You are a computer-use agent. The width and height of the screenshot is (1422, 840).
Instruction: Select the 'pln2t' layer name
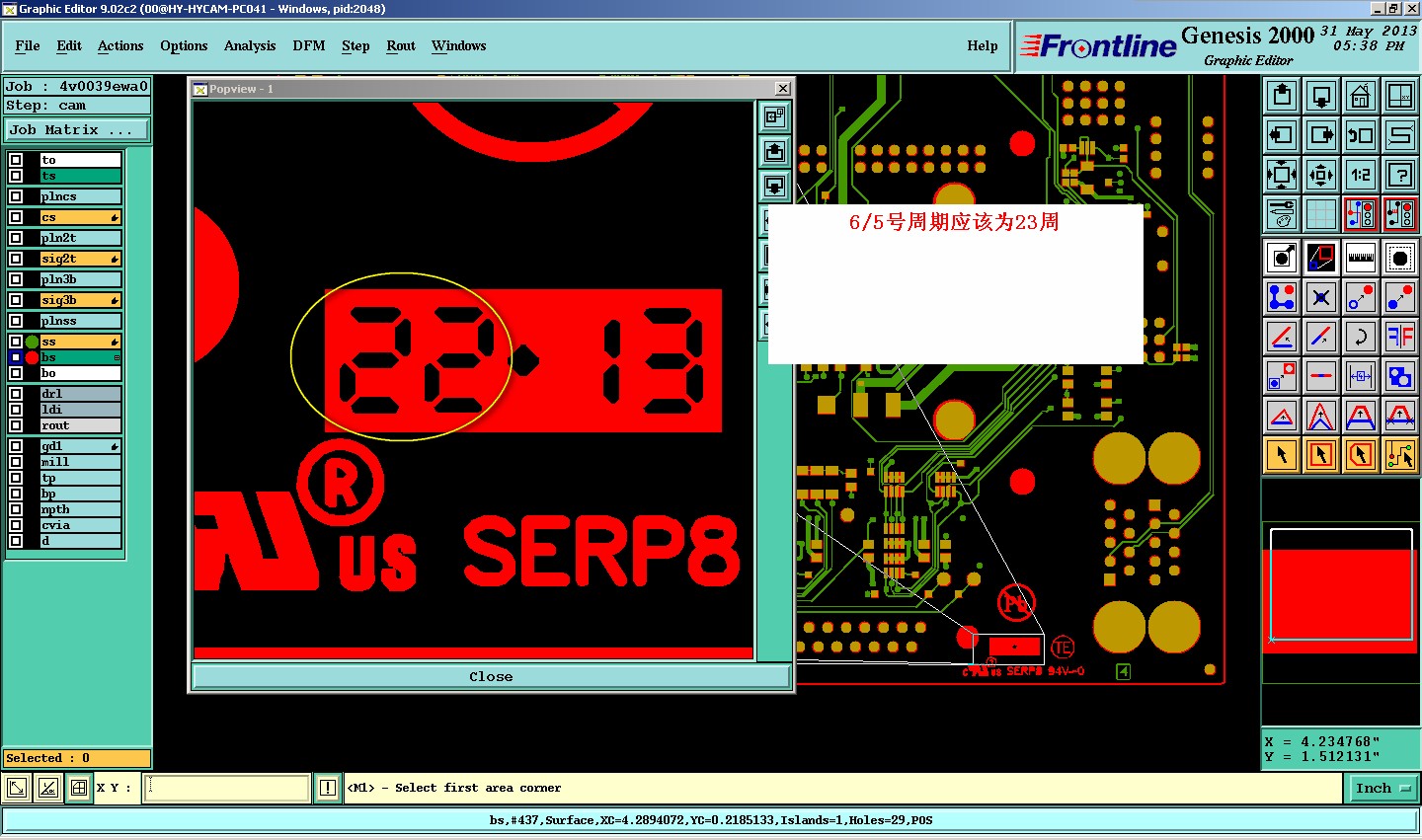click(x=81, y=238)
